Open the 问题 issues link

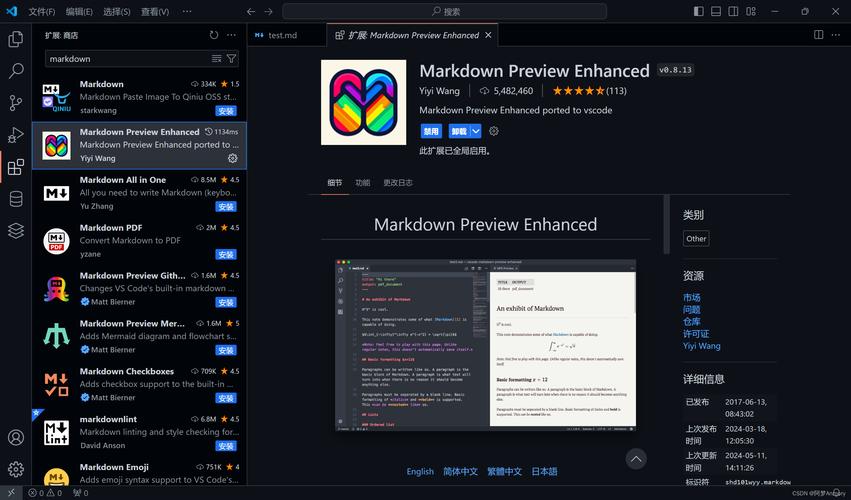click(x=691, y=309)
